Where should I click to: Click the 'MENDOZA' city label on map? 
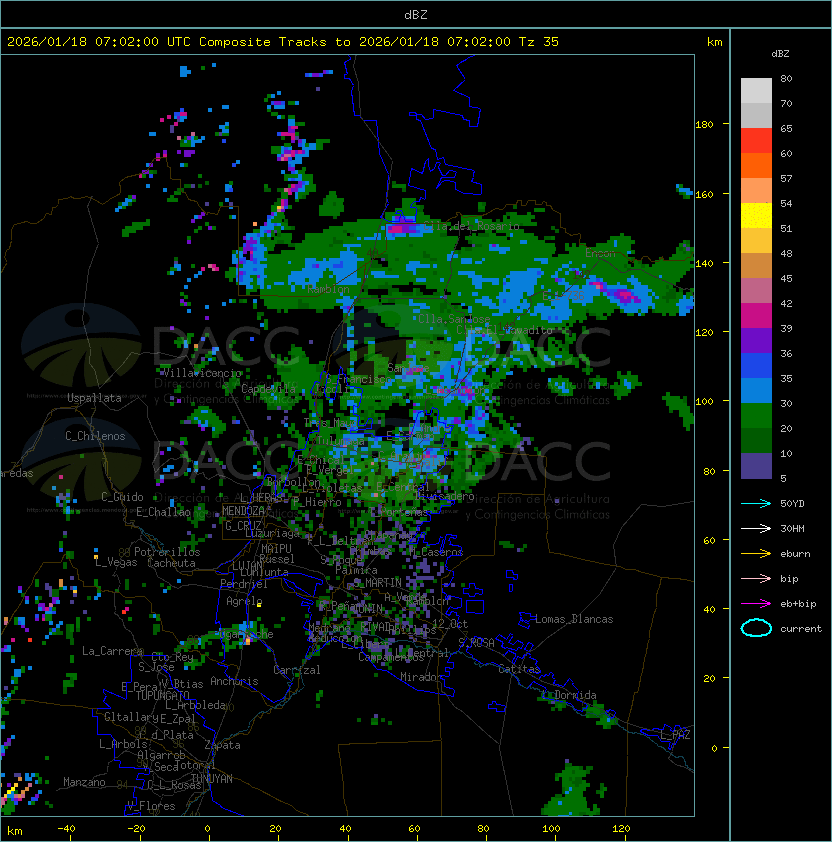(x=243, y=511)
